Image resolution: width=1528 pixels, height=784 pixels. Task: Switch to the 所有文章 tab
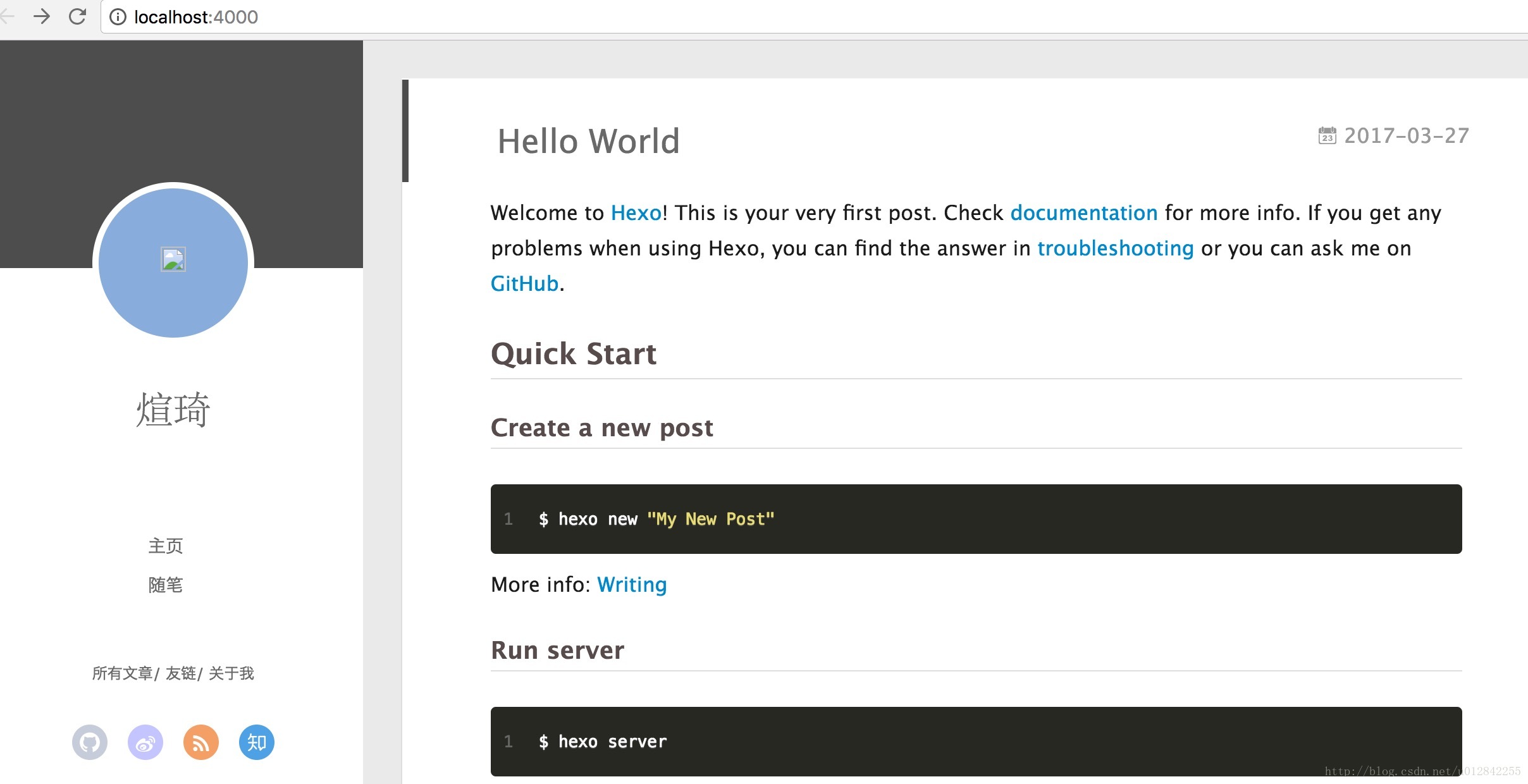(123, 673)
